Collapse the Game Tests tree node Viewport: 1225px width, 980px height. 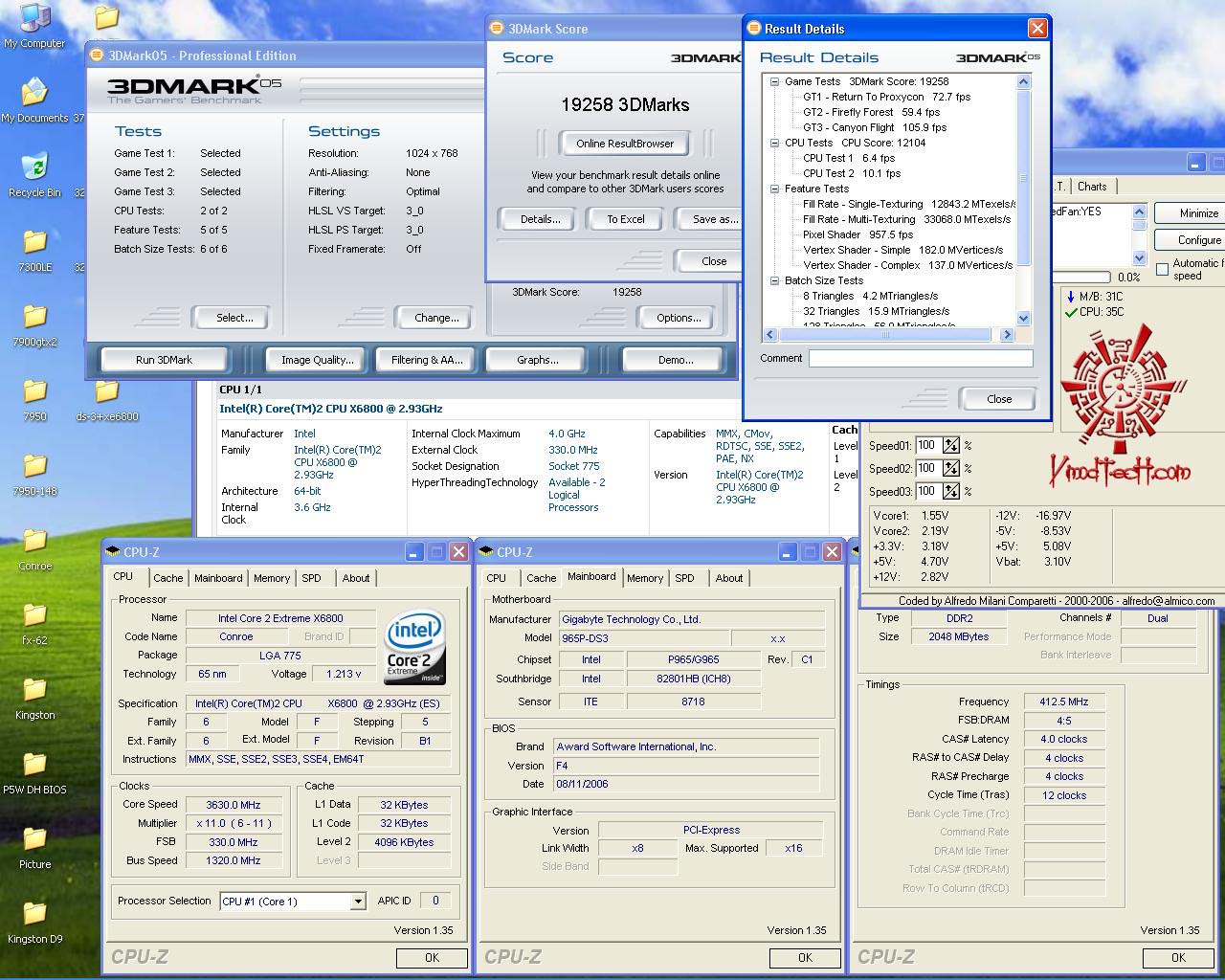coord(775,82)
